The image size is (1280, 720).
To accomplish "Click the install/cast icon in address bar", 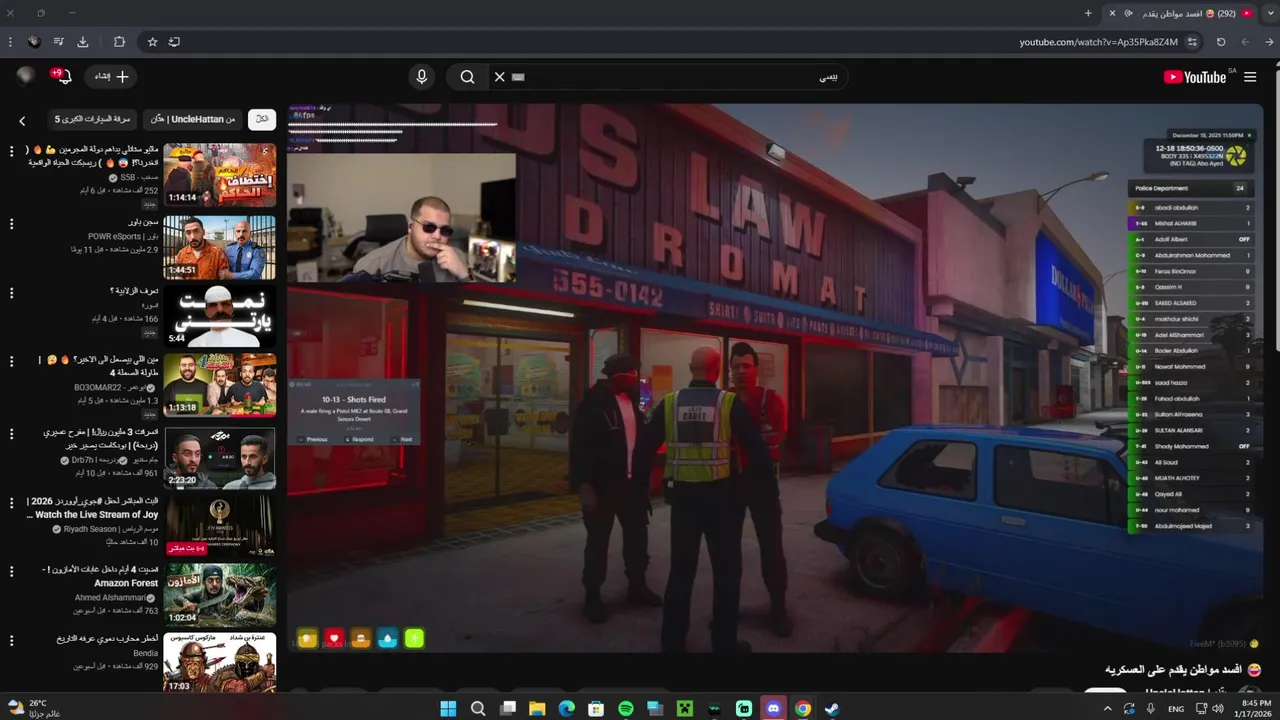I will click(x=175, y=42).
